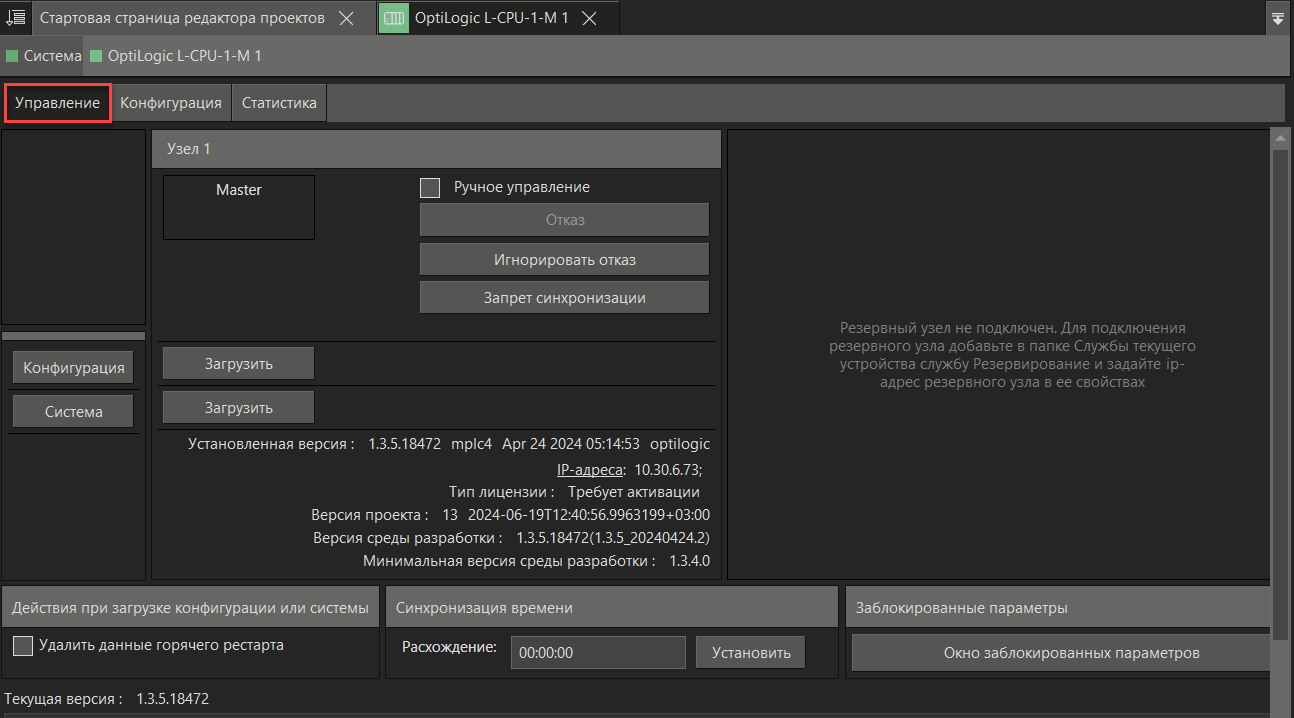Click the Запрет синхронизации button
The image size is (1294, 718).
click(x=564, y=297)
